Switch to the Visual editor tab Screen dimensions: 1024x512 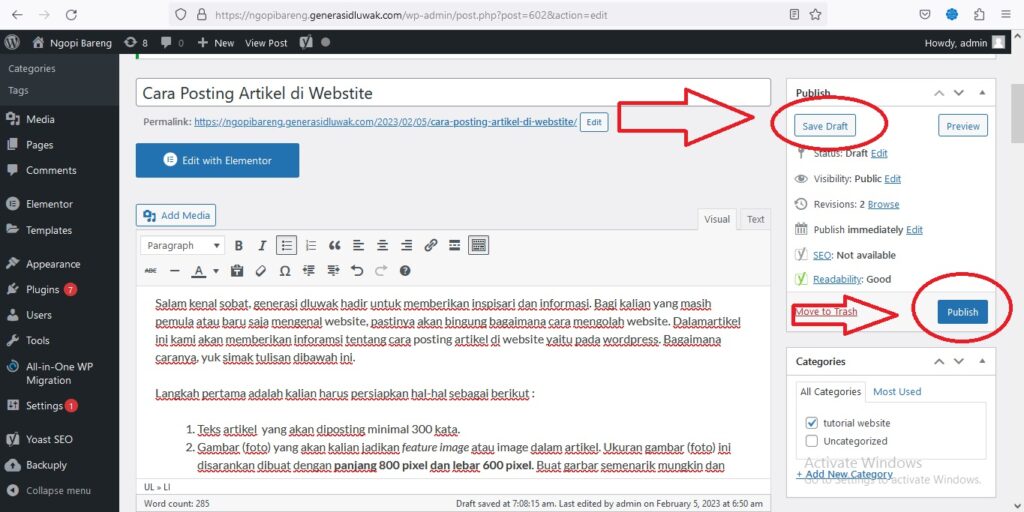pos(717,219)
